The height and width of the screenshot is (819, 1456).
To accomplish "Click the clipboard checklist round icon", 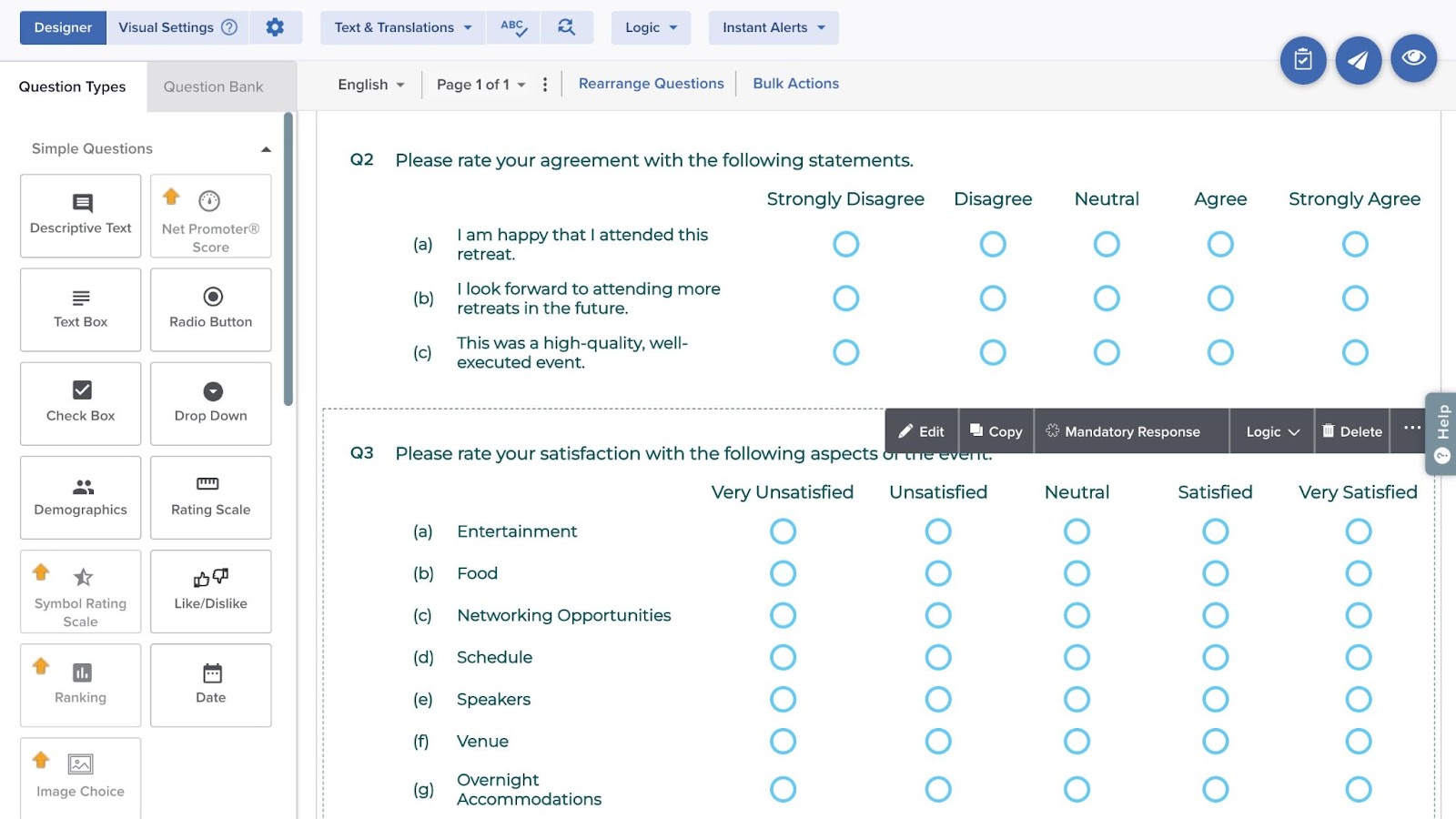I will coord(1303,60).
